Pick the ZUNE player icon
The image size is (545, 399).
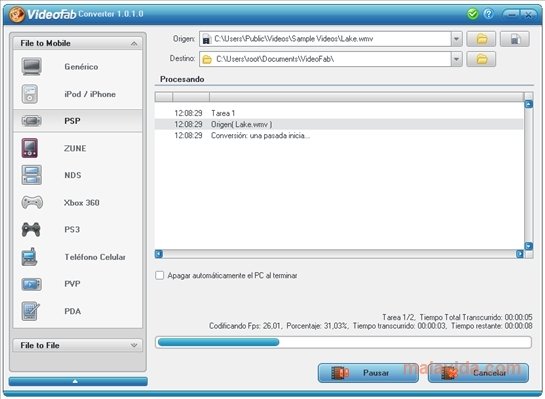30,148
